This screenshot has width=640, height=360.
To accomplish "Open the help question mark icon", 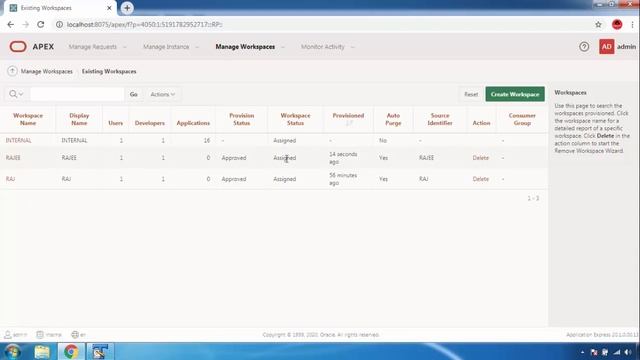I will point(584,47).
